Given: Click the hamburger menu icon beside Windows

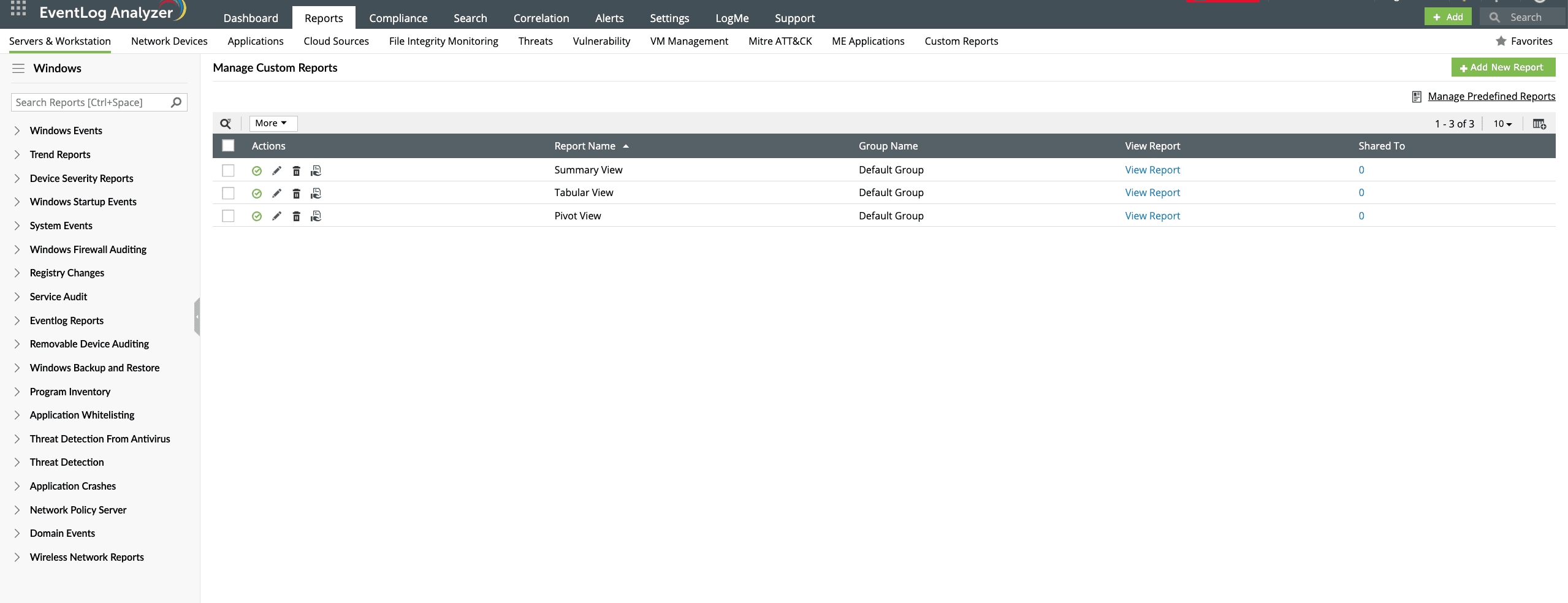Looking at the screenshot, I should click(x=18, y=68).
